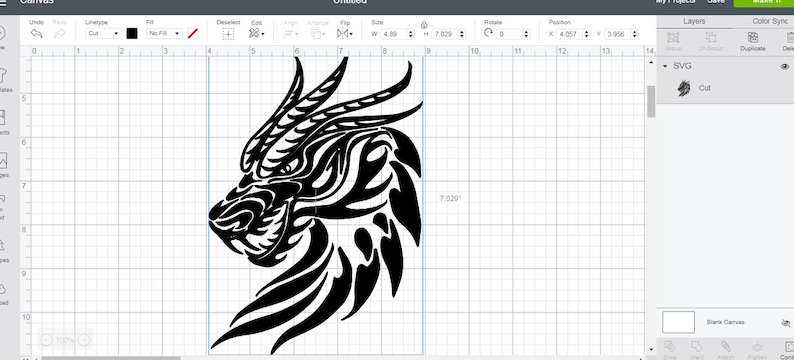Click the Undo arrow icon

(36, 33)
